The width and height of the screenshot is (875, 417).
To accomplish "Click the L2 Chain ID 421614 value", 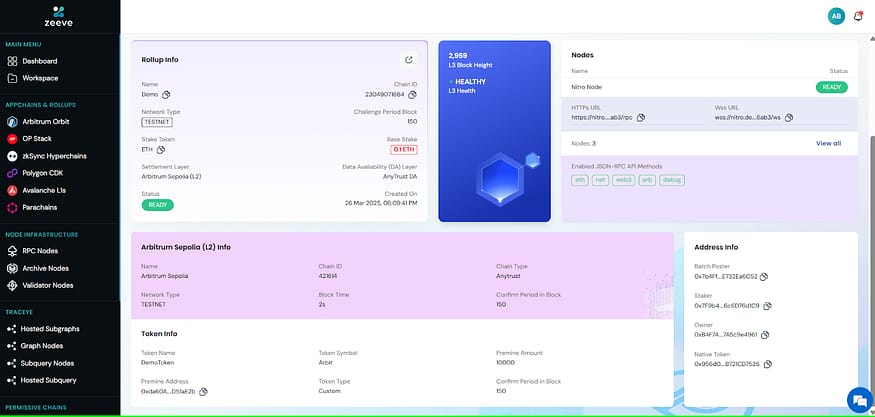I will [328, 276].
